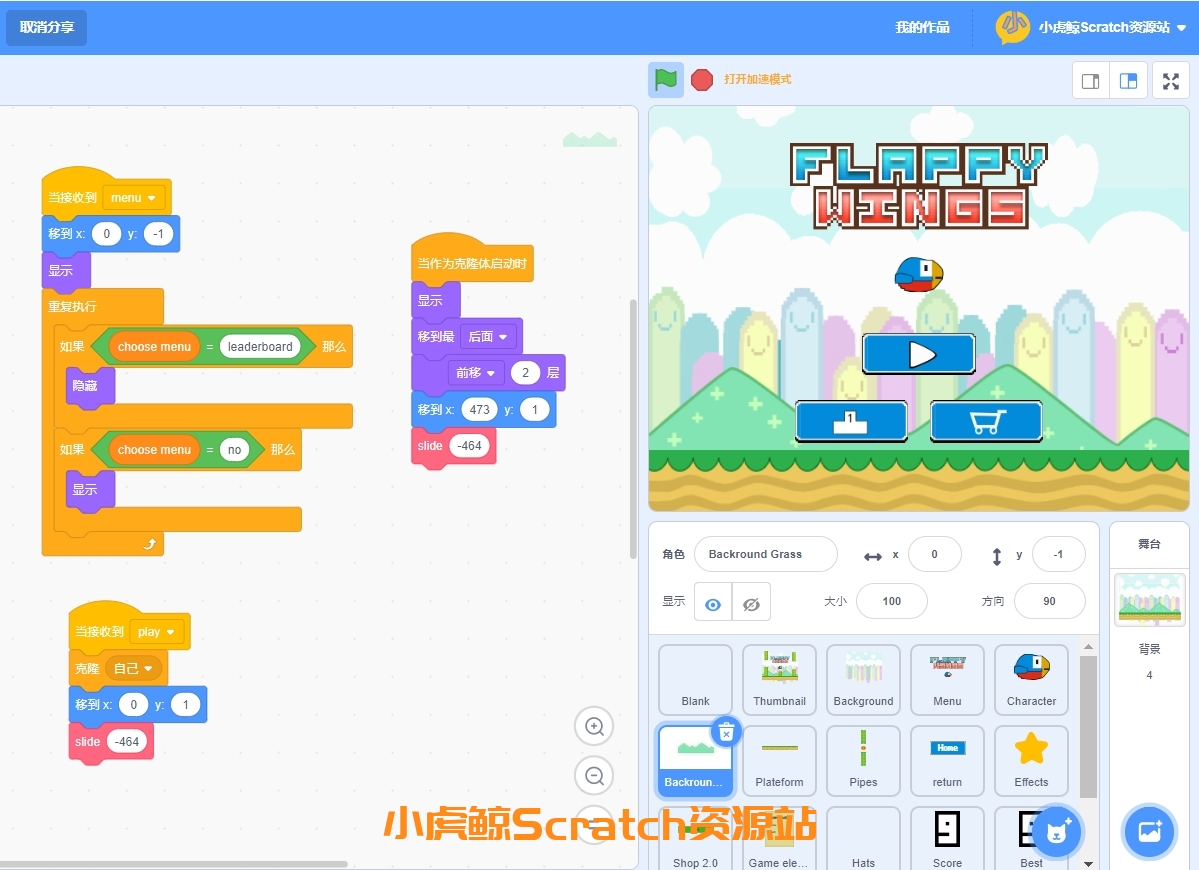Click the green flag to run the project
Image resolution: width=1199 pixels, height=870 pixels.
click(x=665, y=80)
